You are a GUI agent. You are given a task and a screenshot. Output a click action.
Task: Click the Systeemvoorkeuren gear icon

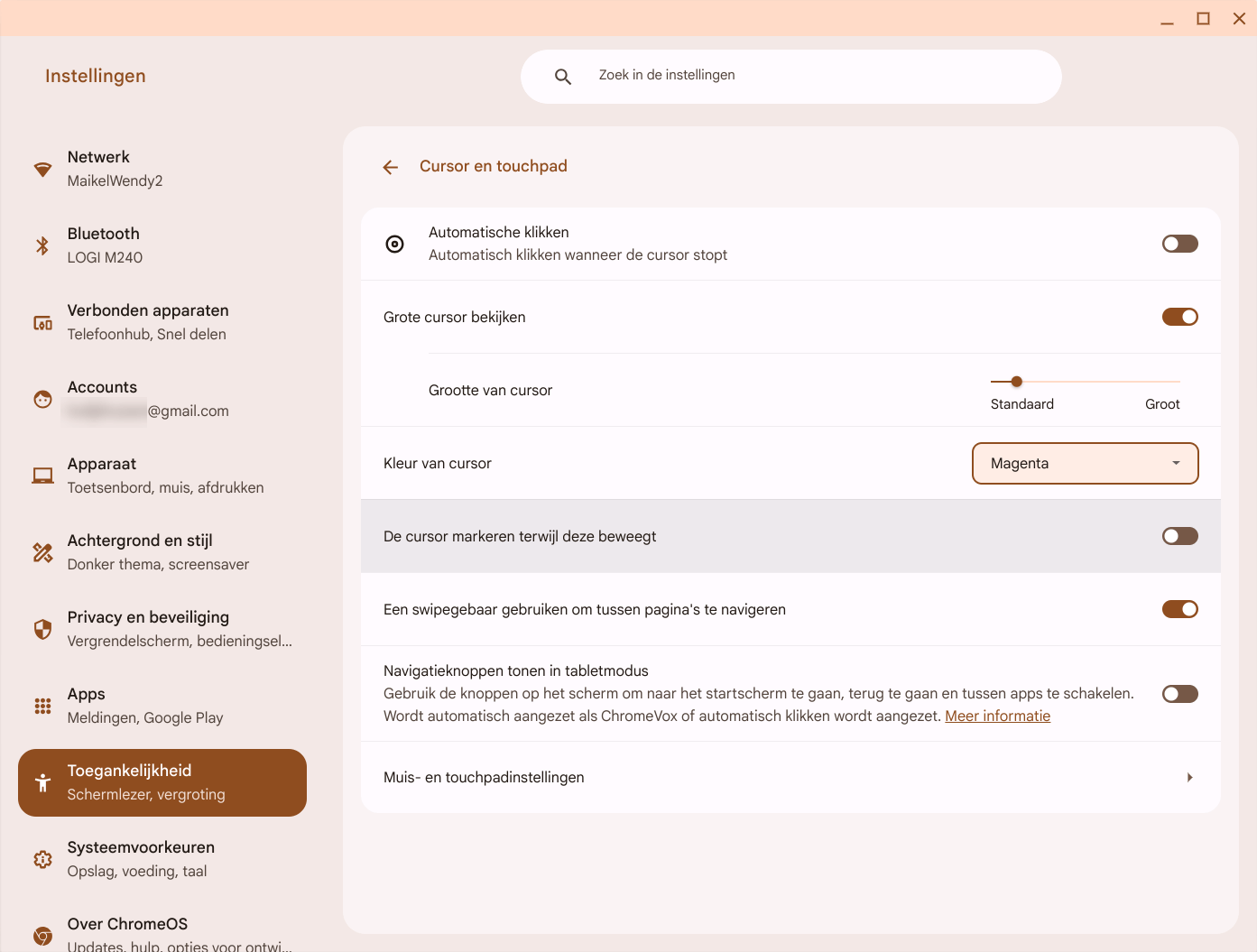click(42, 859)
